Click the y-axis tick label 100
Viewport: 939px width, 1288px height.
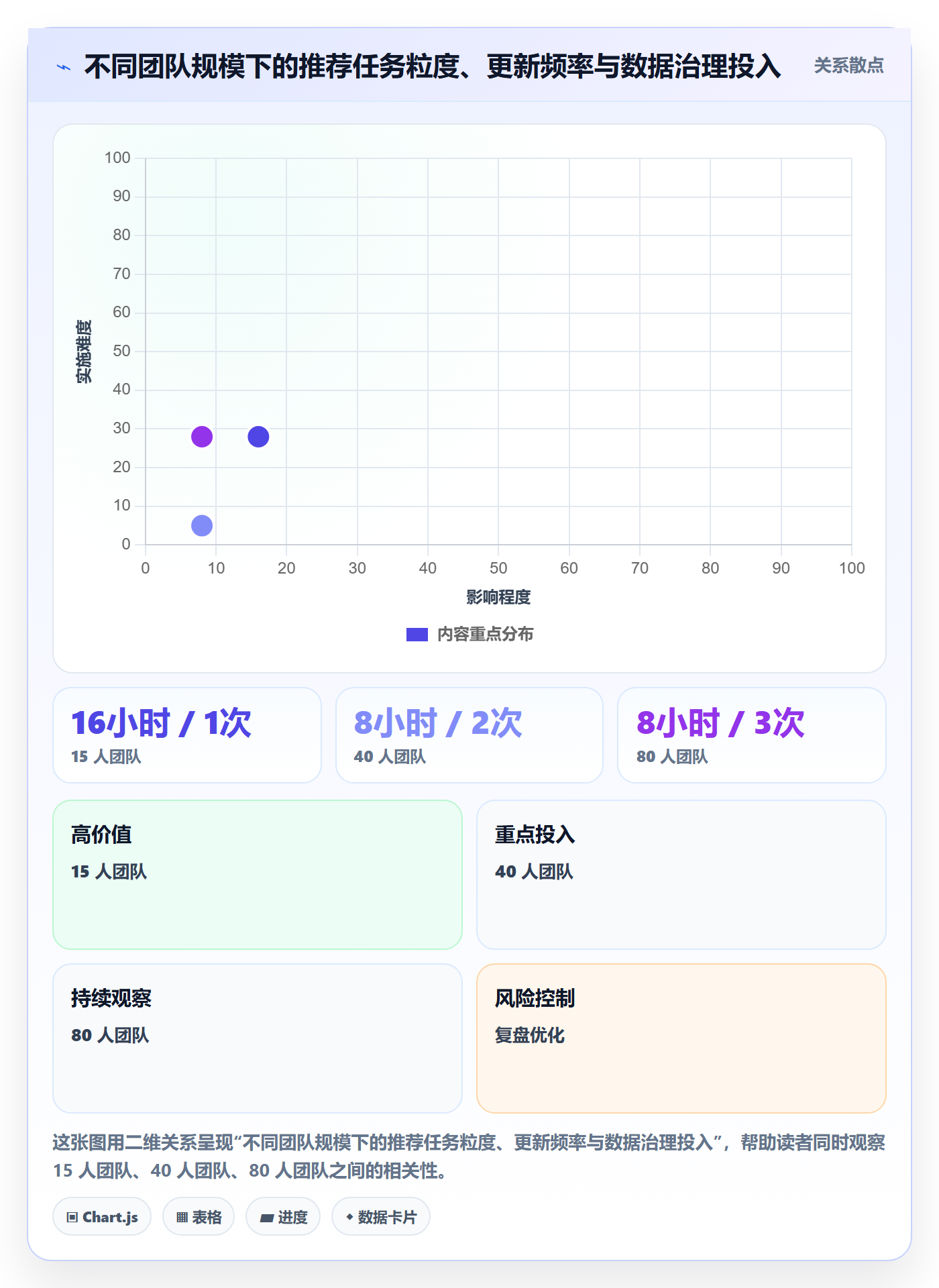(x=117, y=158)
